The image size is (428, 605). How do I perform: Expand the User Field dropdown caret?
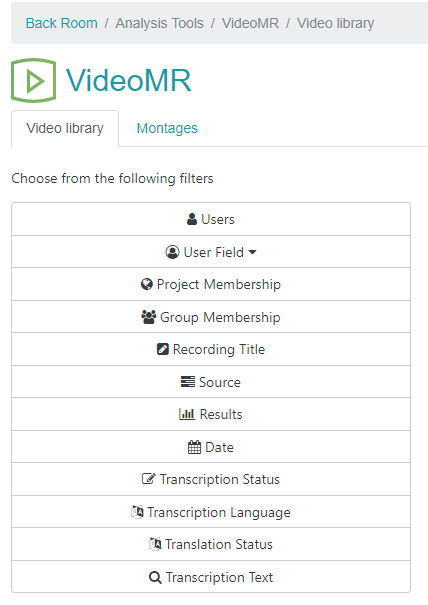[x=252, y=252]
